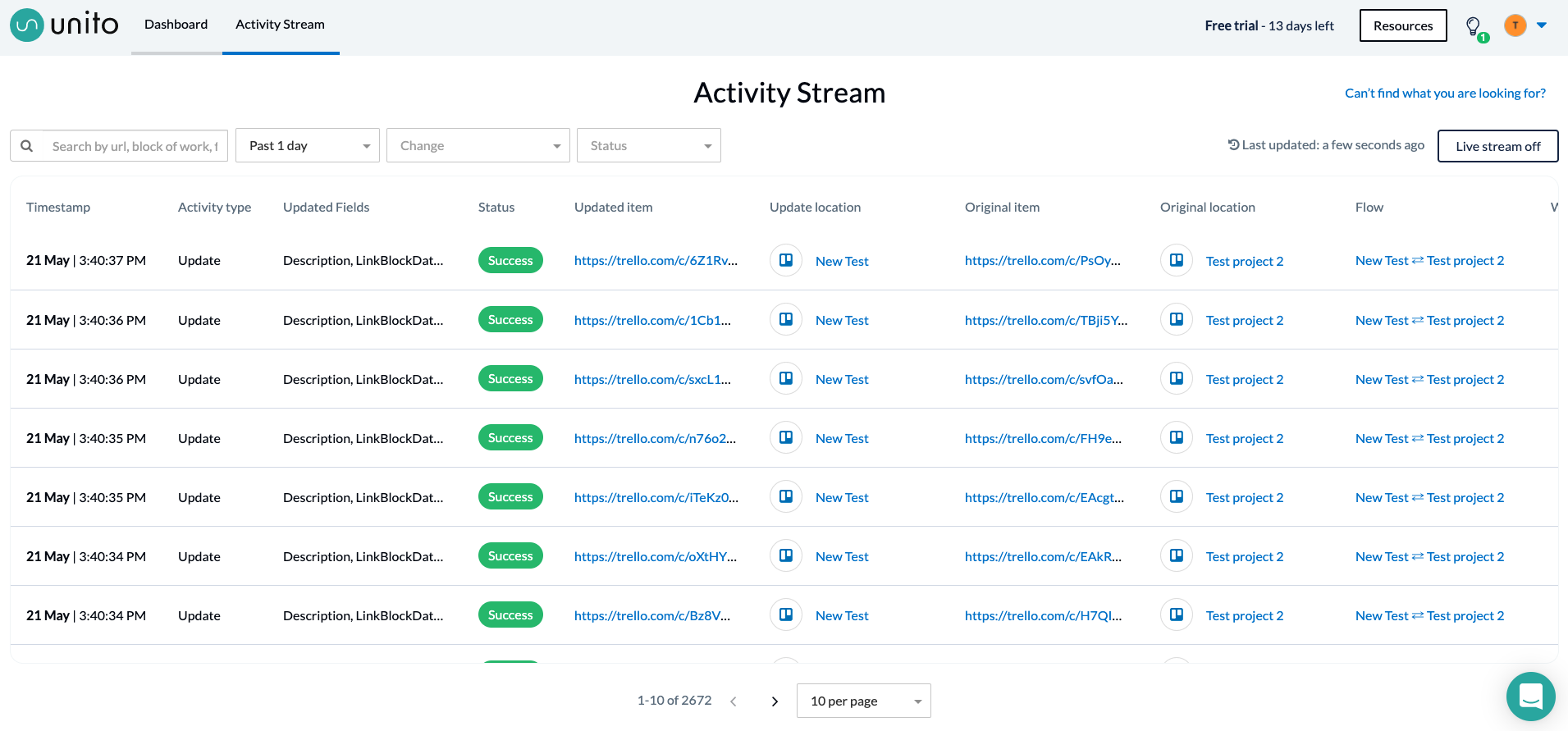Click the Unito logo icon
The image size is (1568, 731).
coord(27,25)
